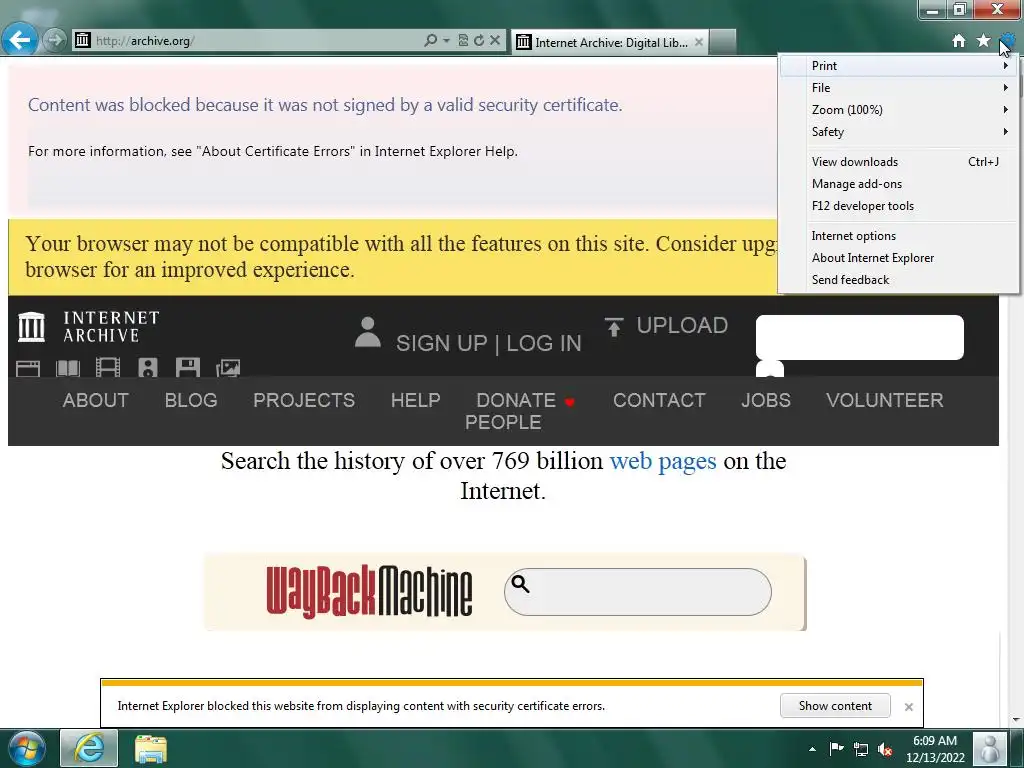1024x768 pixels.
Task: Click Internet Explorer taskbar icon
Action: (x=89, y=748)
